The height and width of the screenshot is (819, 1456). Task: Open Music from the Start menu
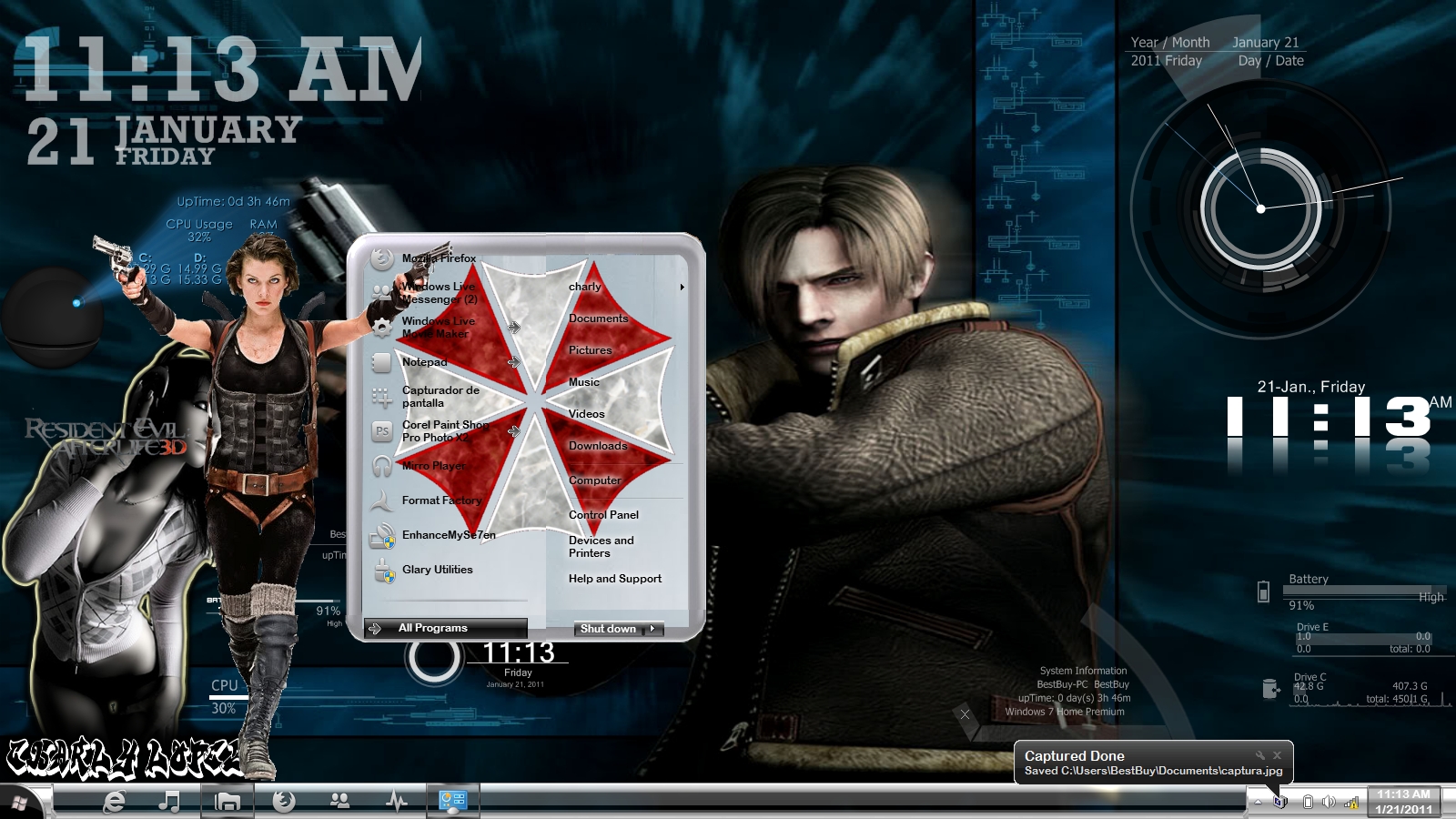(584, 382)
